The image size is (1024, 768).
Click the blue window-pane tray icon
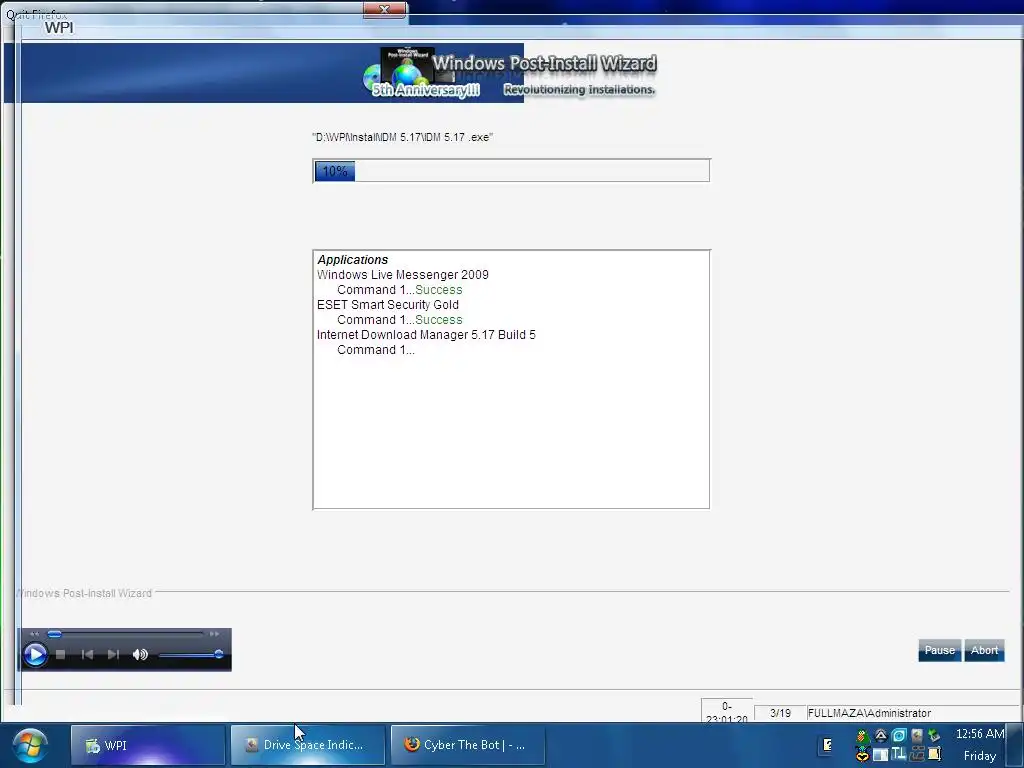[880, 755]
